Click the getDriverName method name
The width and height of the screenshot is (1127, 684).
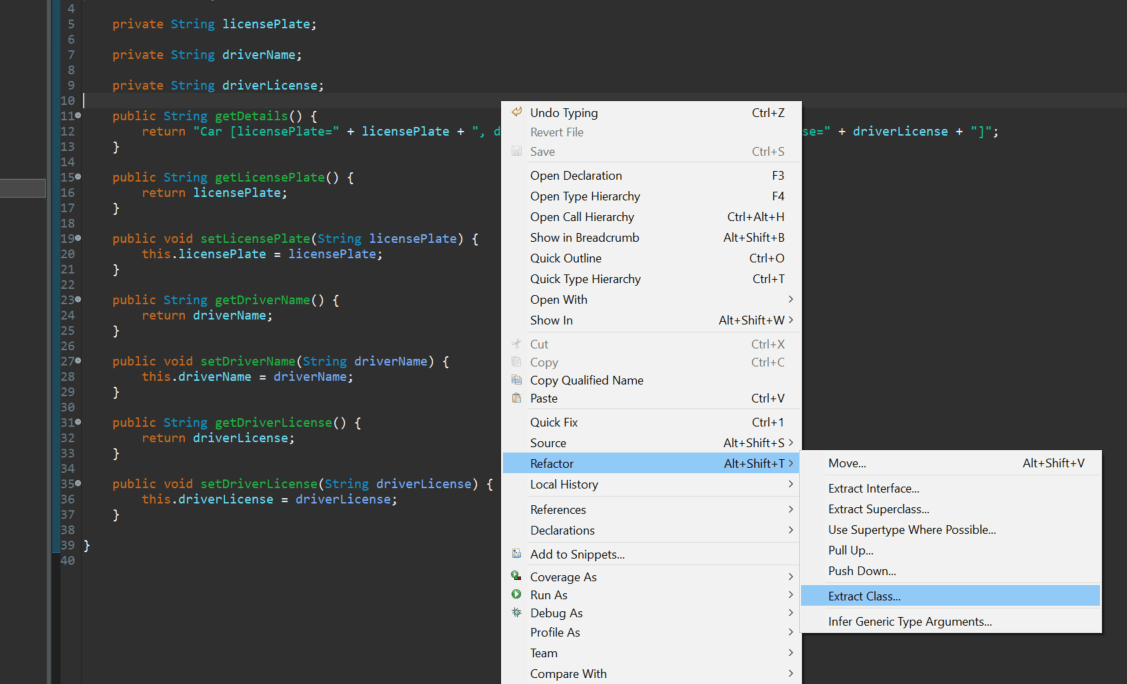[262, 300]
